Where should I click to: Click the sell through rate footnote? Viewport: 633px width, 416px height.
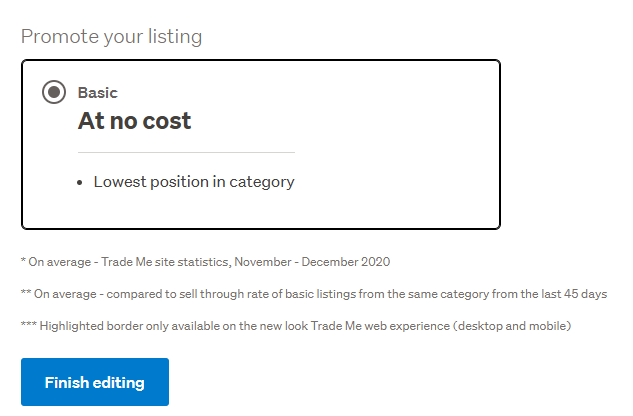313,294
